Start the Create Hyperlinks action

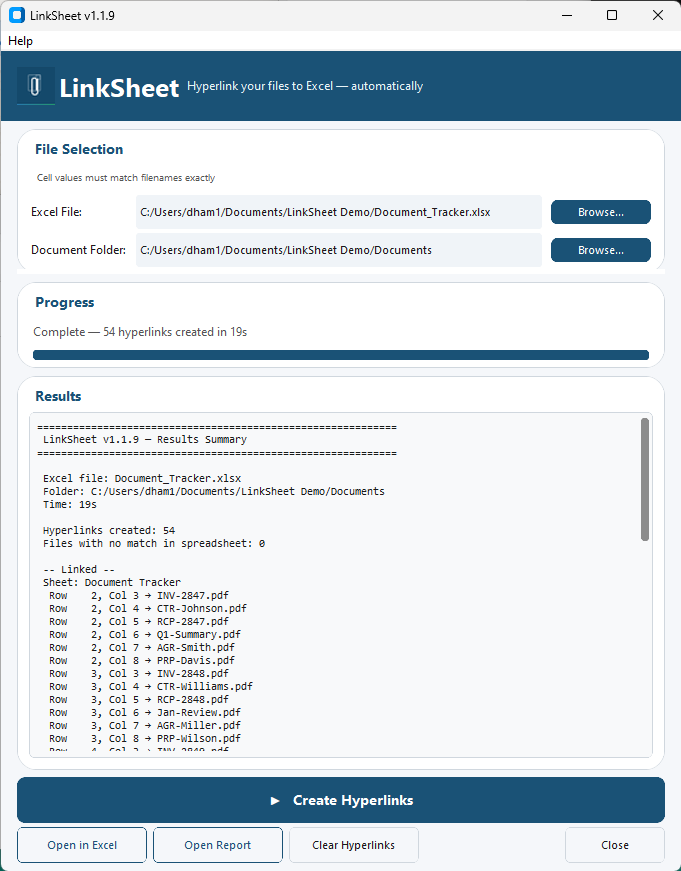coord(341,800)
